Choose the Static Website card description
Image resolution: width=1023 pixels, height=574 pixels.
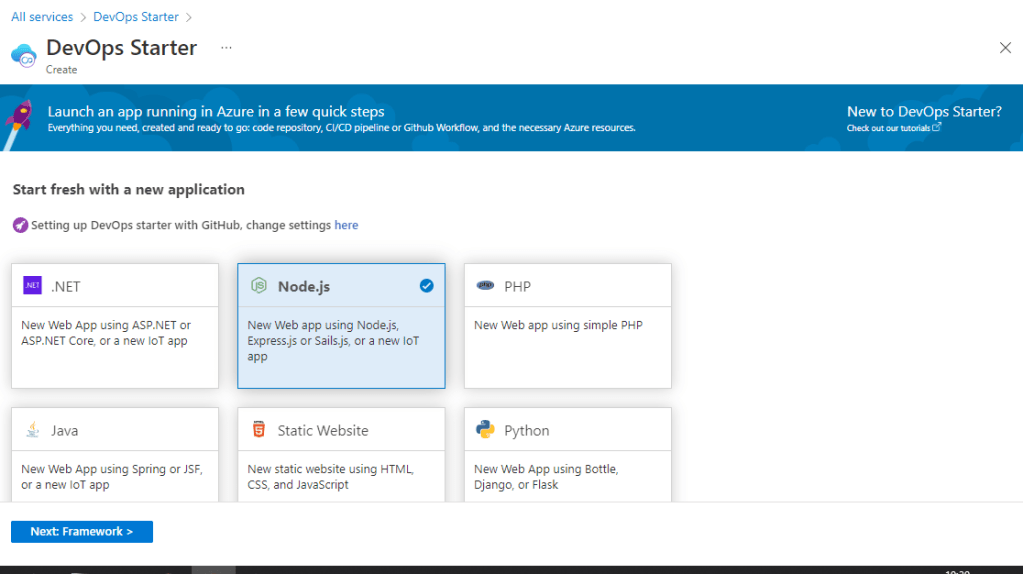[x=330, y=476]
